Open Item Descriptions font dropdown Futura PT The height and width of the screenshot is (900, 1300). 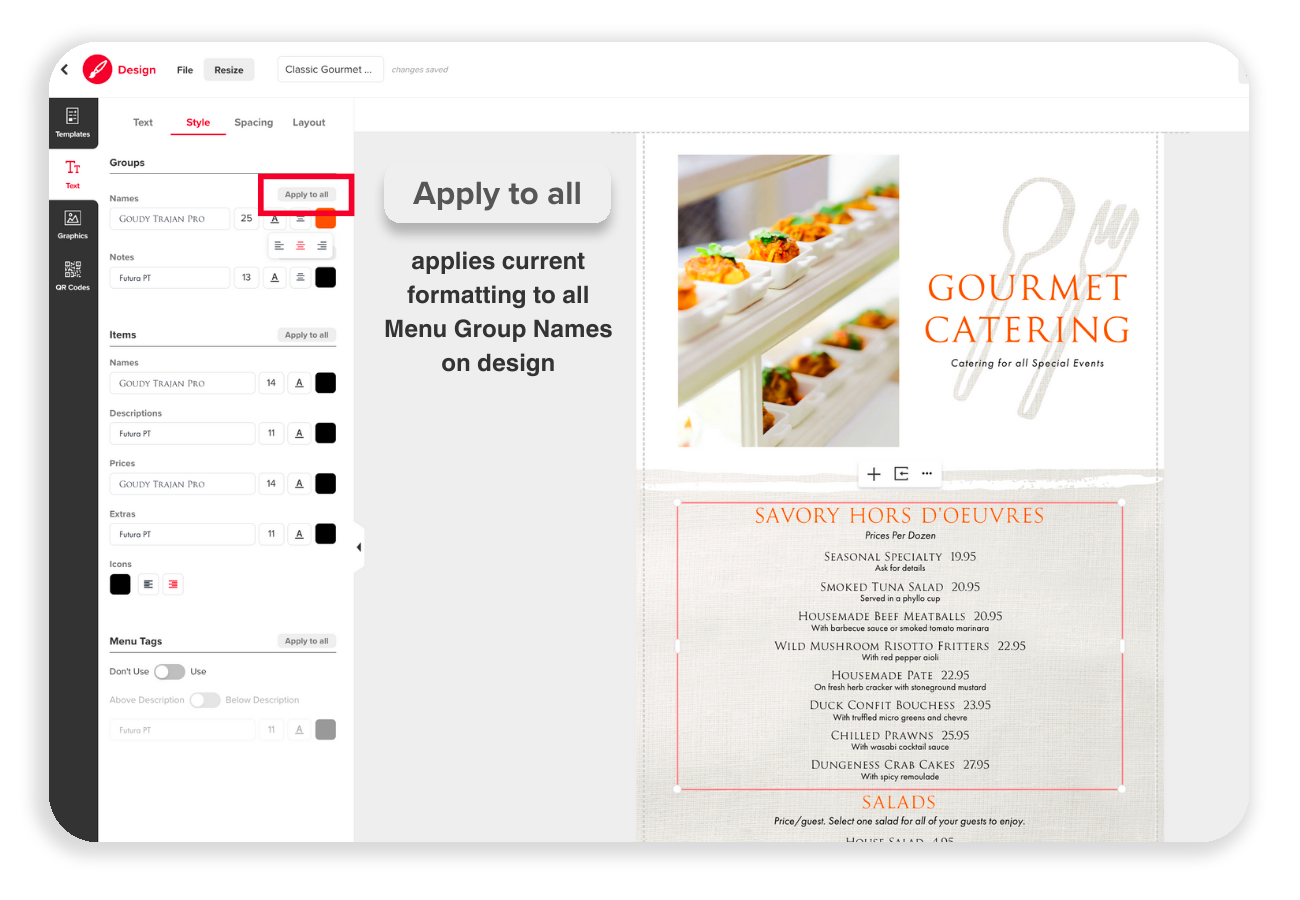click(182, 434)
